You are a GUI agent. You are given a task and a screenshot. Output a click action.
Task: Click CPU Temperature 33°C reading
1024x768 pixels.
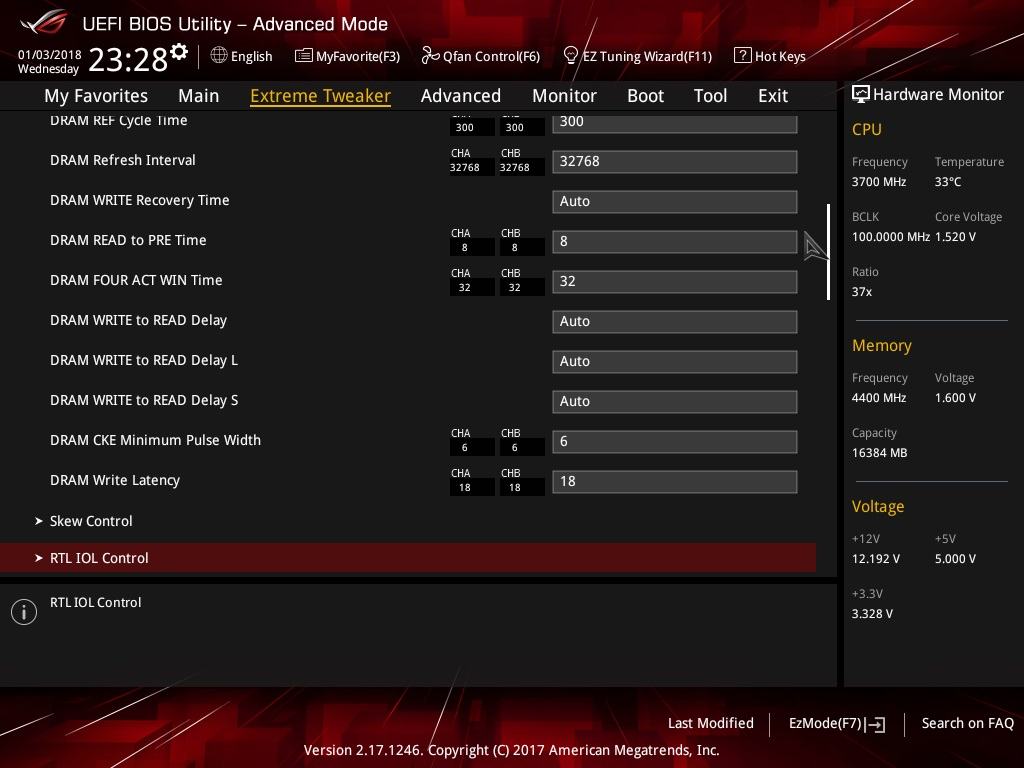point(948,182)
